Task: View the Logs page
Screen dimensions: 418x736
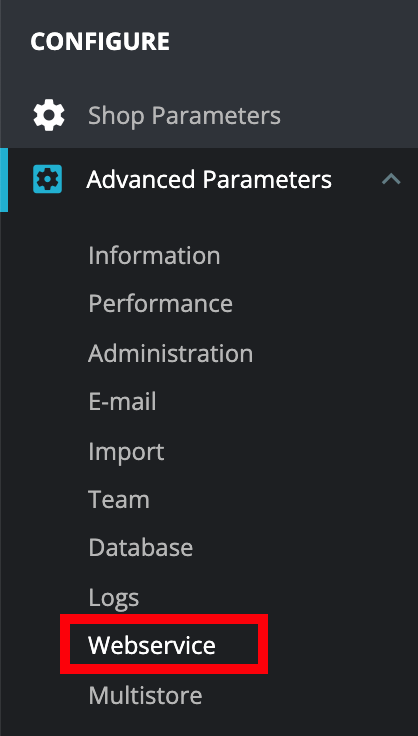Action: [114, 598]
